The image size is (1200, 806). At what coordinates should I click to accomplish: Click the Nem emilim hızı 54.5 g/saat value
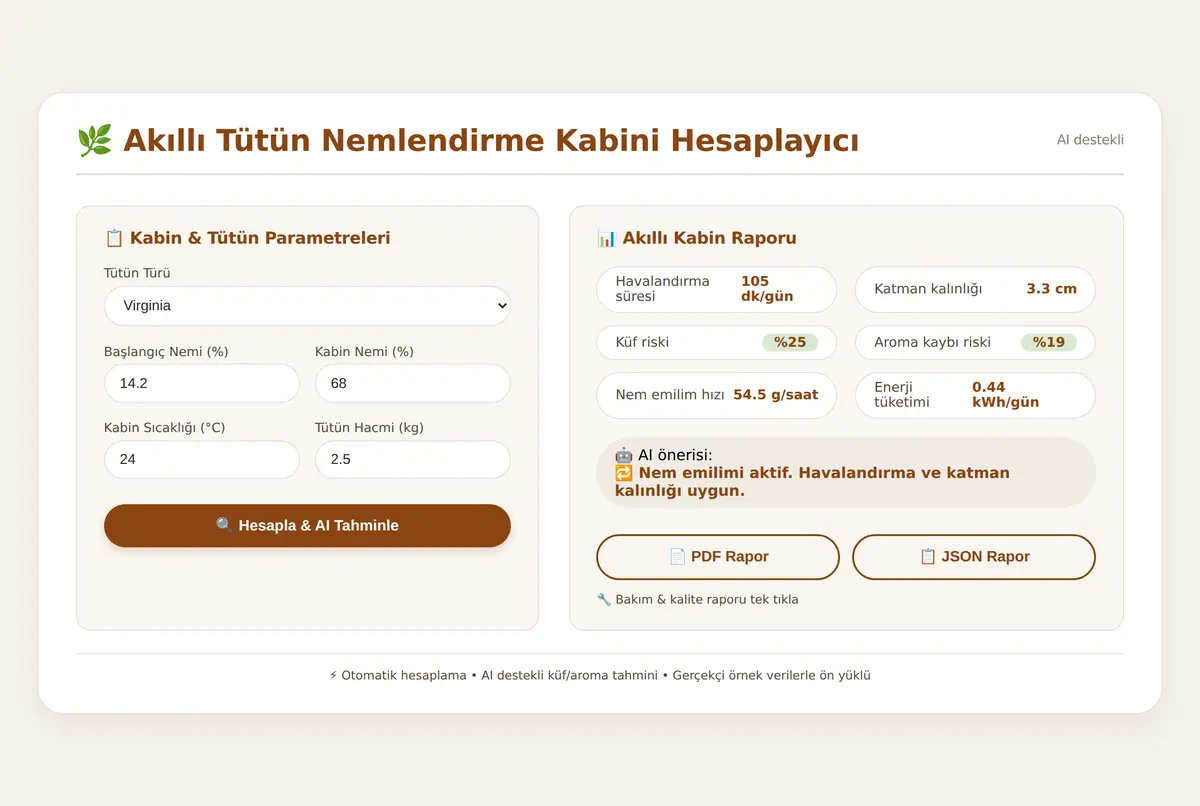tap(776, 395)
